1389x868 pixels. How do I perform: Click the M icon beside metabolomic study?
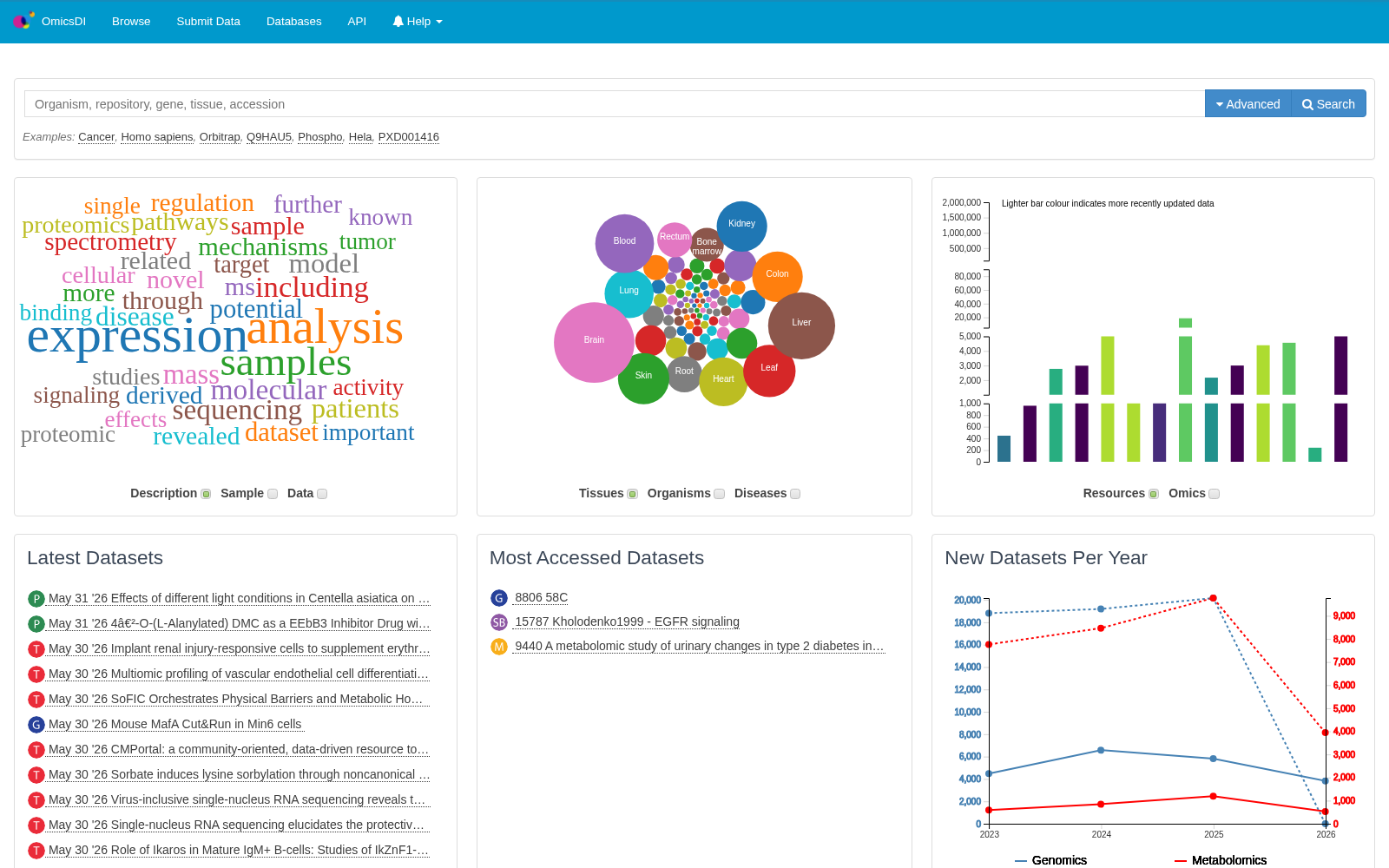(499, 647)
